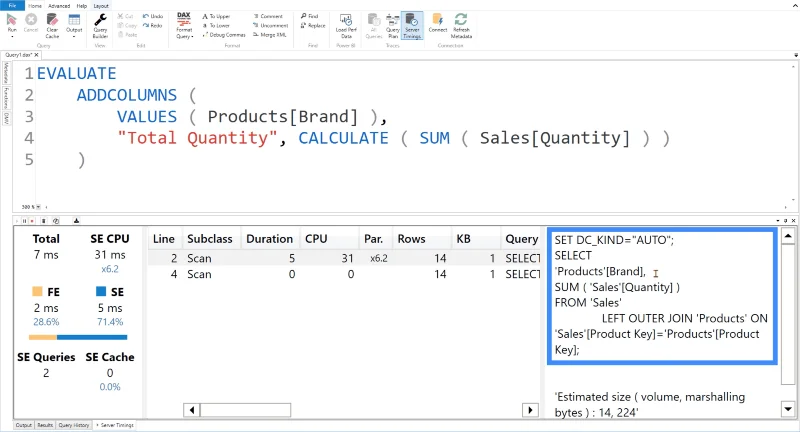Close the Query1.dax document tab
The width and height of the screenshot is (800, 432).
coord(36,55)
